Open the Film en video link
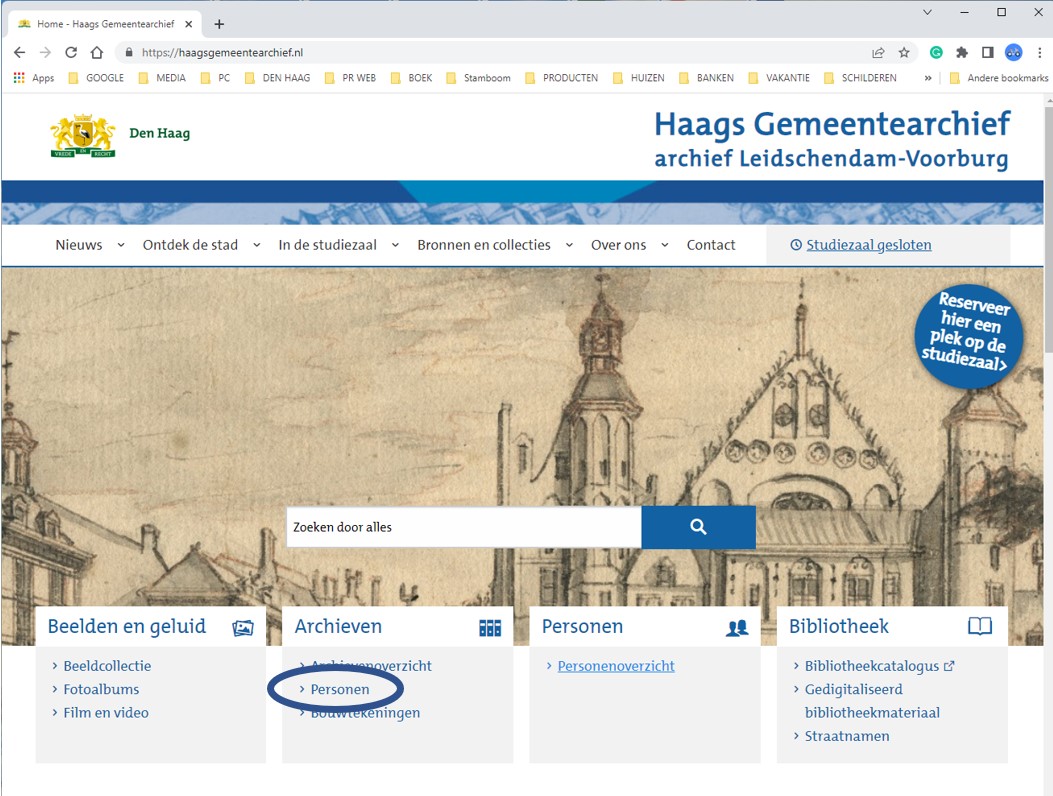 [106, 713]
